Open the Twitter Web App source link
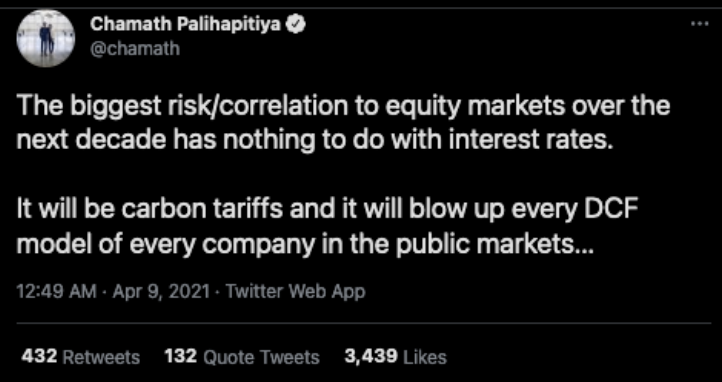This screenshot has height=382, width=722. pyautogui.click(x=296, y=291)
